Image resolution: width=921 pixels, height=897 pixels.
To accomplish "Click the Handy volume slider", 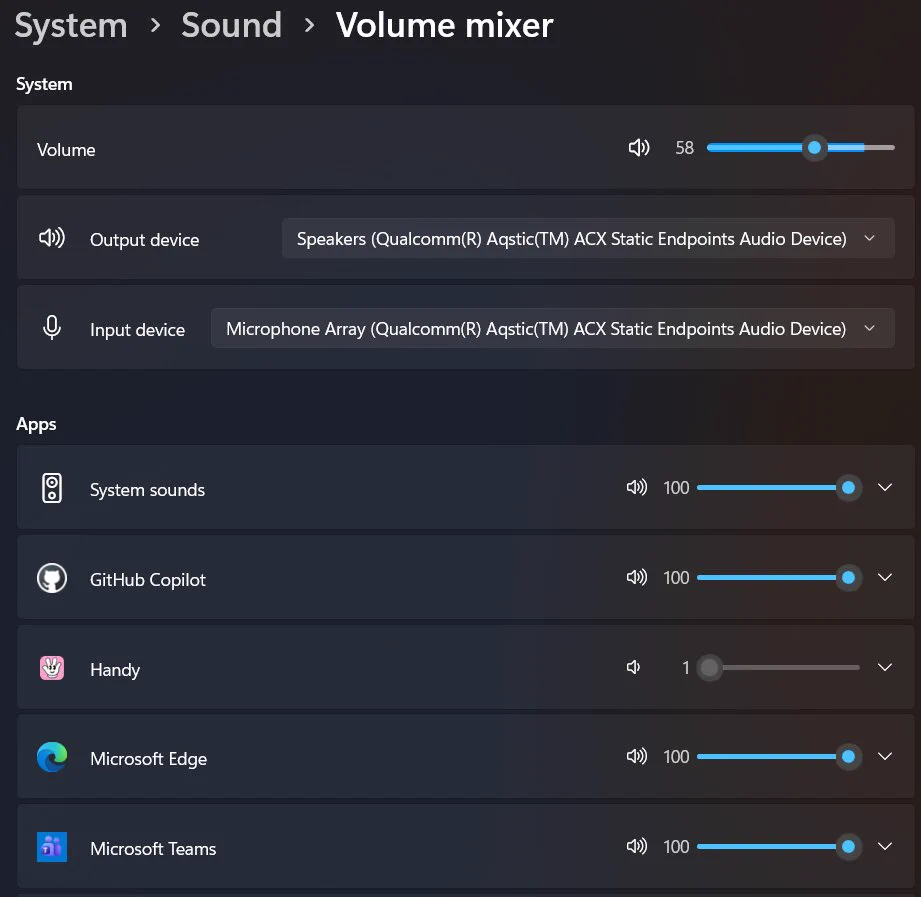I will [778, 667].
